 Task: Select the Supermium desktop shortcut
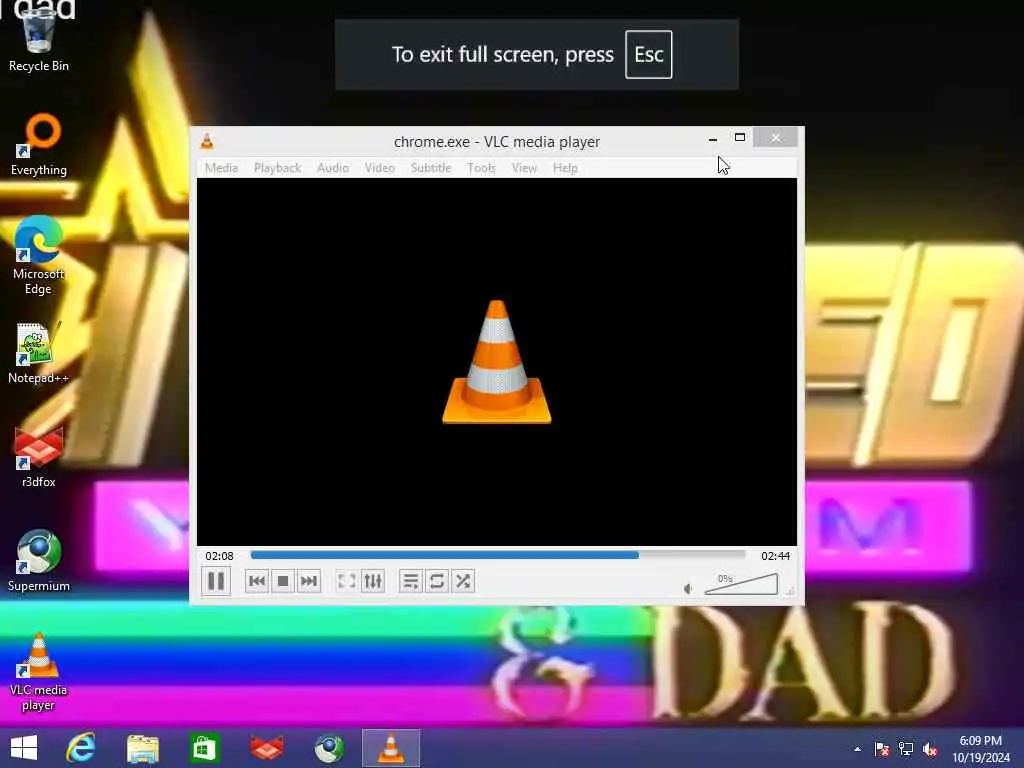[39, 560]
